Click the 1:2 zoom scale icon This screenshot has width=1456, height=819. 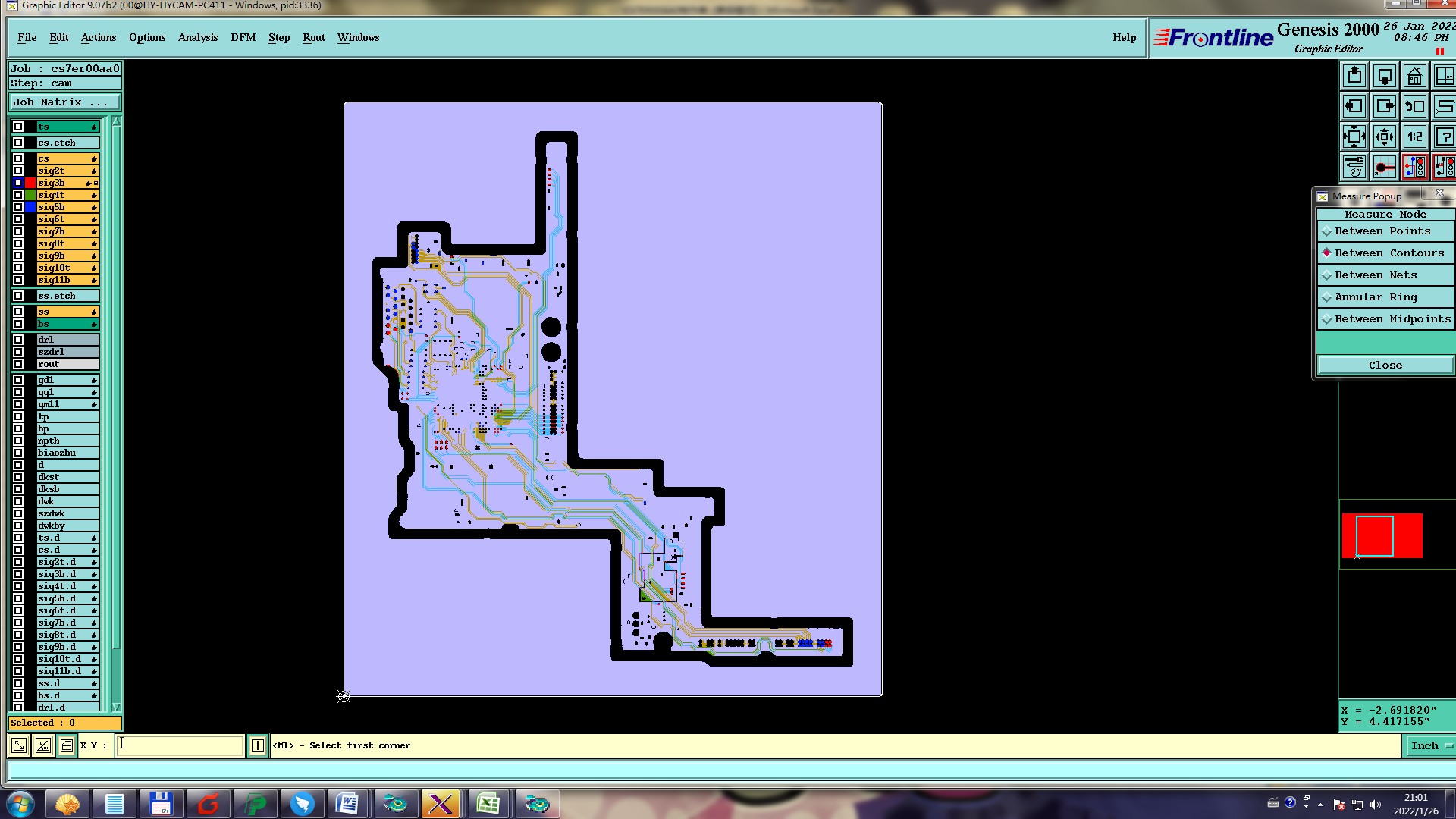coord(1414,137)
